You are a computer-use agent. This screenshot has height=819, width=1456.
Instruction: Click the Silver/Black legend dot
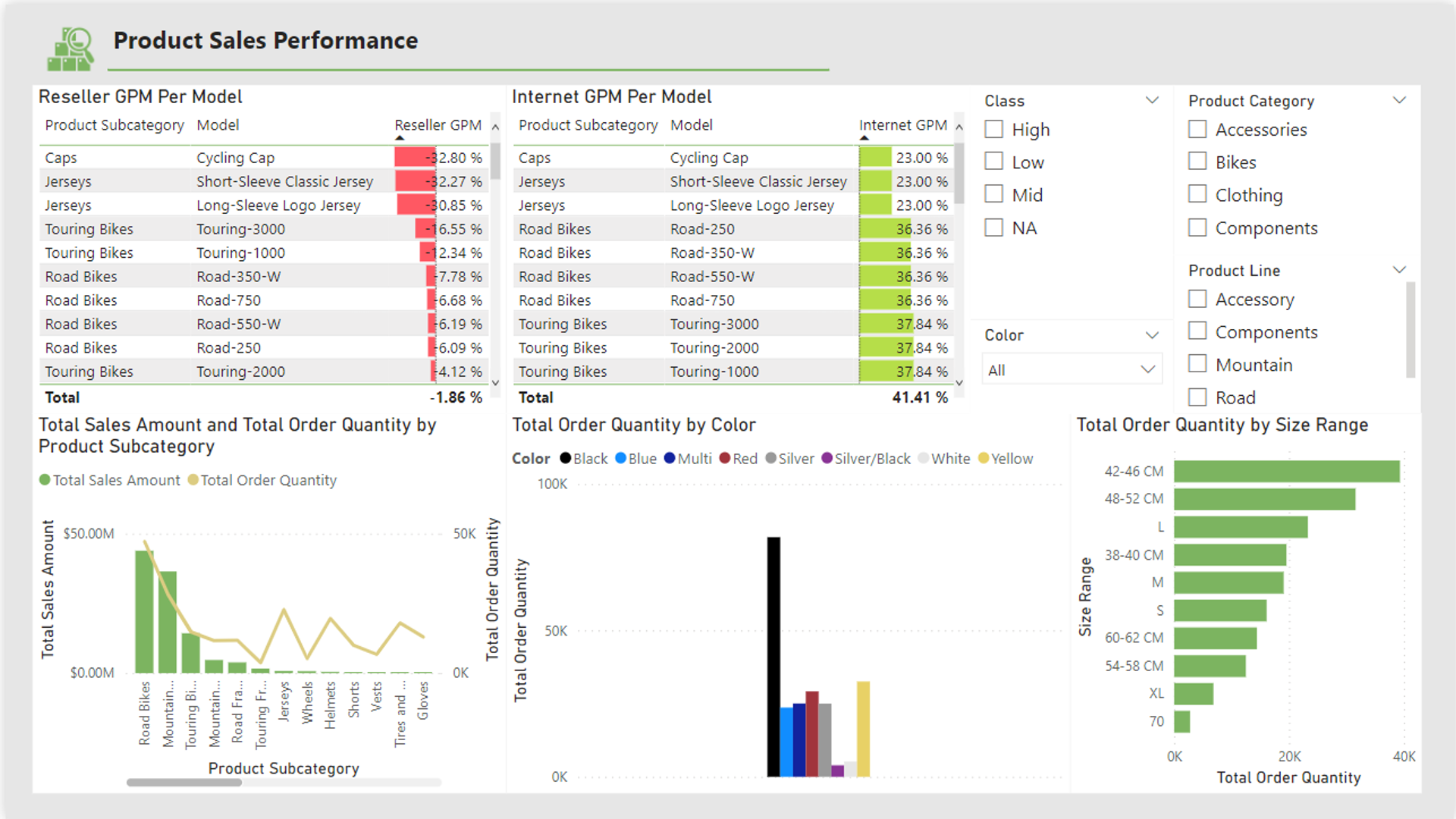coord(825,458)
